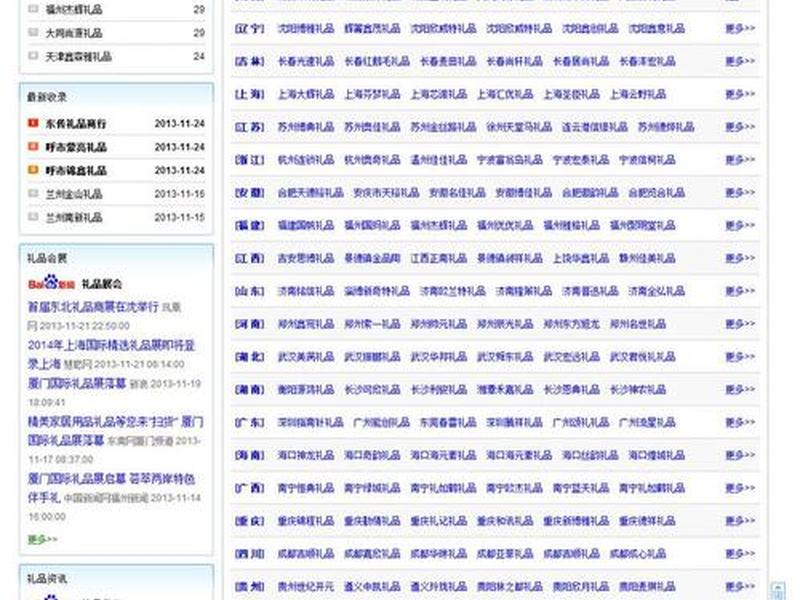Click 更多>> in the 湖北 row

tap(740, 357)
